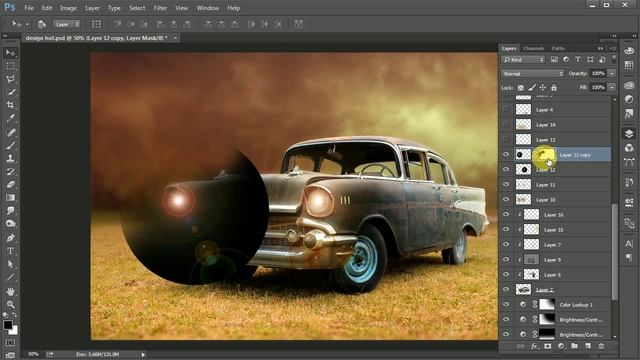This screenshot has height=360, width=640.
Task: Close the design document tab
Action: (x=175, y=38)
